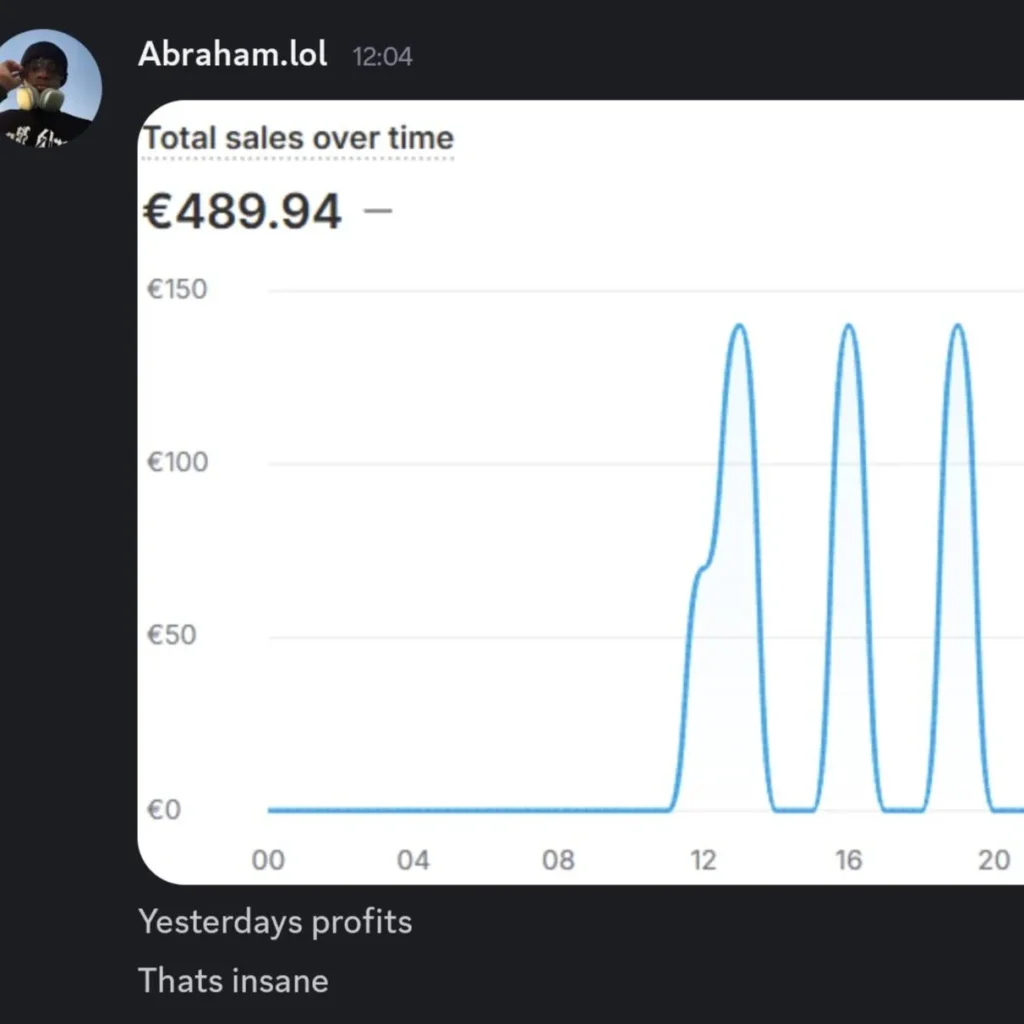Viewport: 1024px width, 1024px height.
Task: Click the dash beside the €489.94 total
Action: point(379,212)
